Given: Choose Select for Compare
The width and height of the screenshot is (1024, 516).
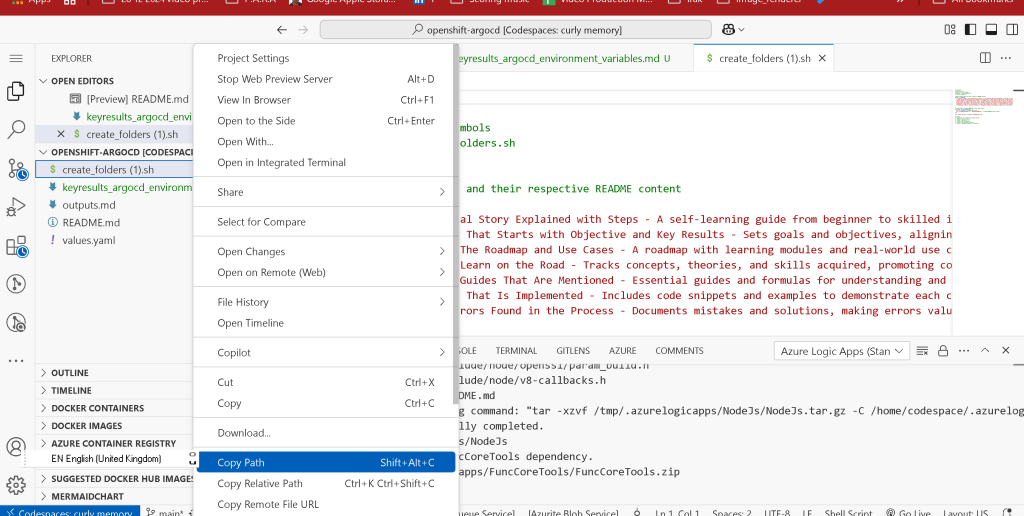Looking at the screenshot, I should (x=324, y=222).
